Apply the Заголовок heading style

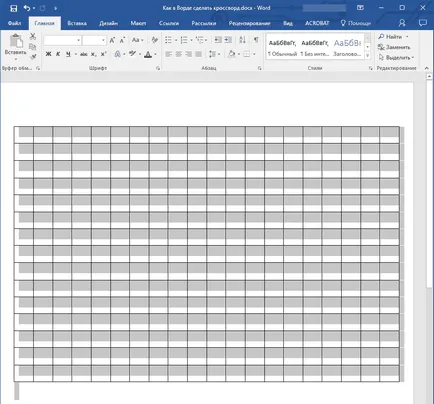[347, 47]
